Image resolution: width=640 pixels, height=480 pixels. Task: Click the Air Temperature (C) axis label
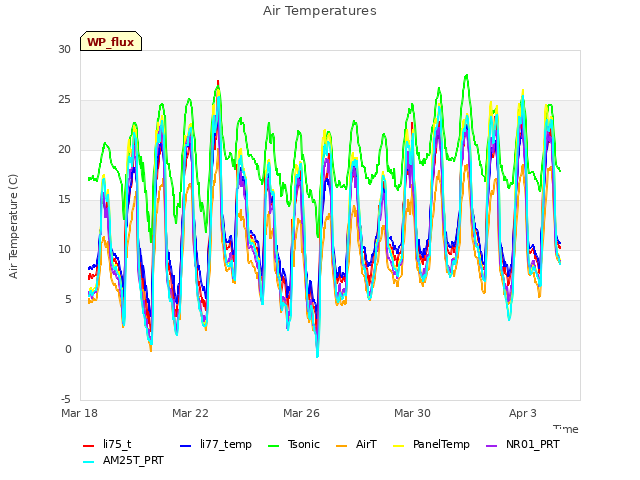[x=13, y=227]
